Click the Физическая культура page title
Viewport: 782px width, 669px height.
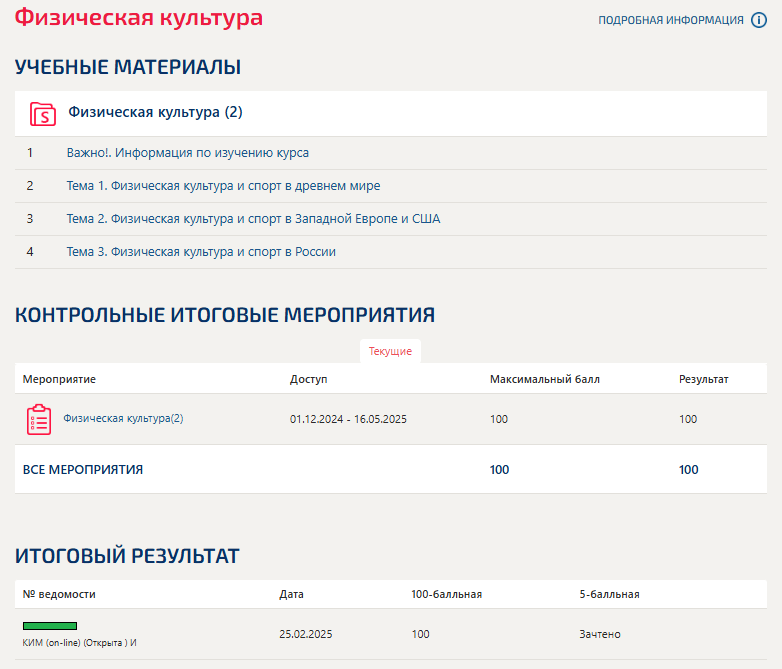coord(139,17)
